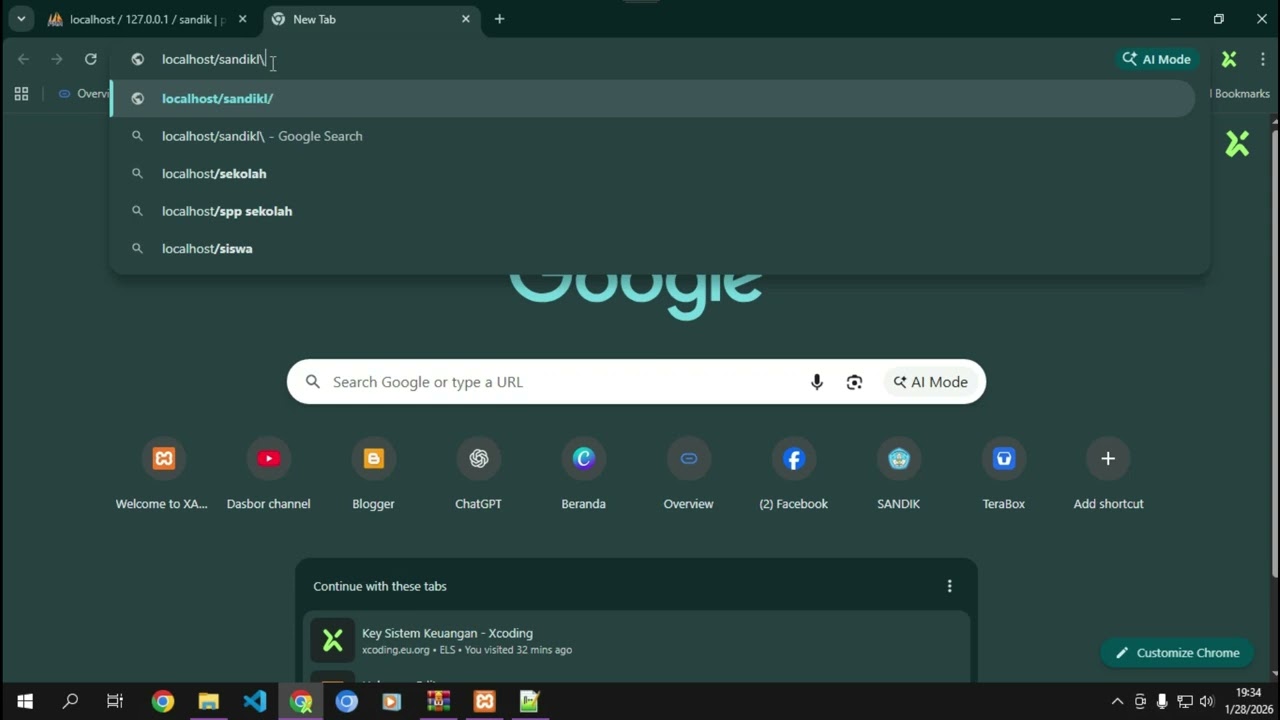Select the localhost/sekolah suggestion
Screen dimensions: 1280x720
point(652,173)
